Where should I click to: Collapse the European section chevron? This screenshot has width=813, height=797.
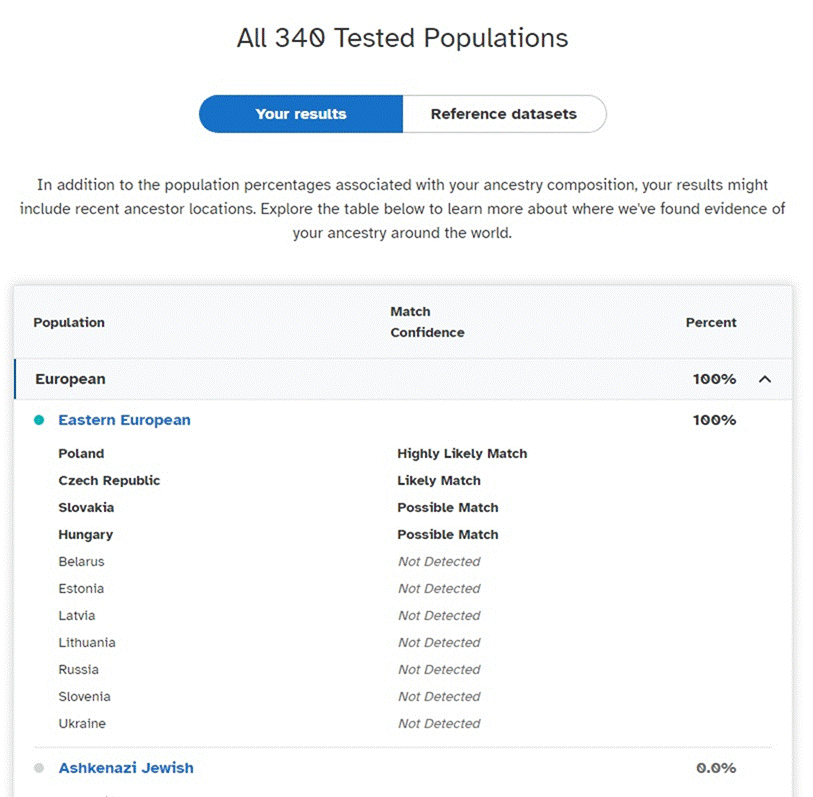[765, 379]
